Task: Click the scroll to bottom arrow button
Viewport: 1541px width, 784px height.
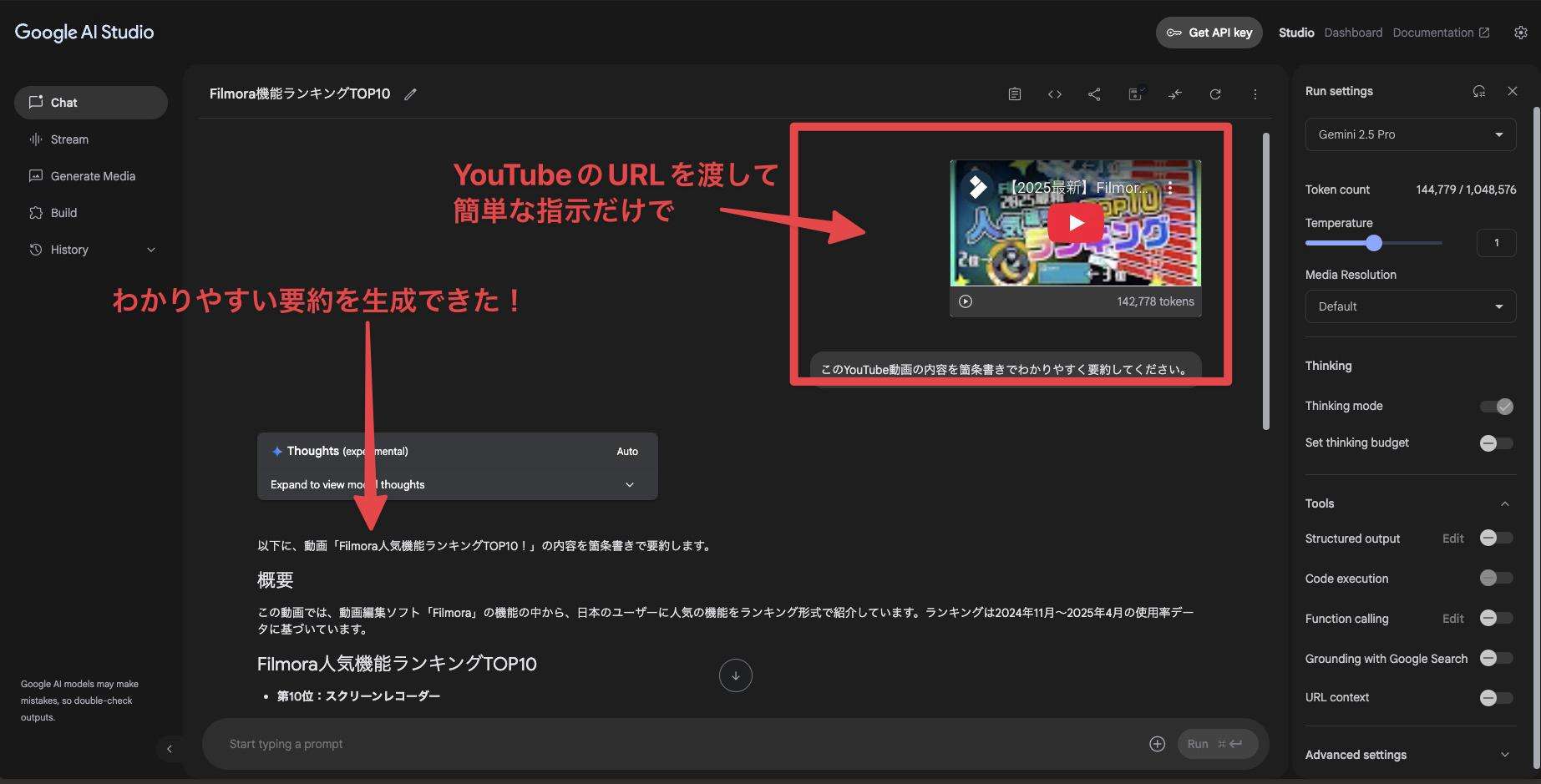Action: tap(736, 675)
